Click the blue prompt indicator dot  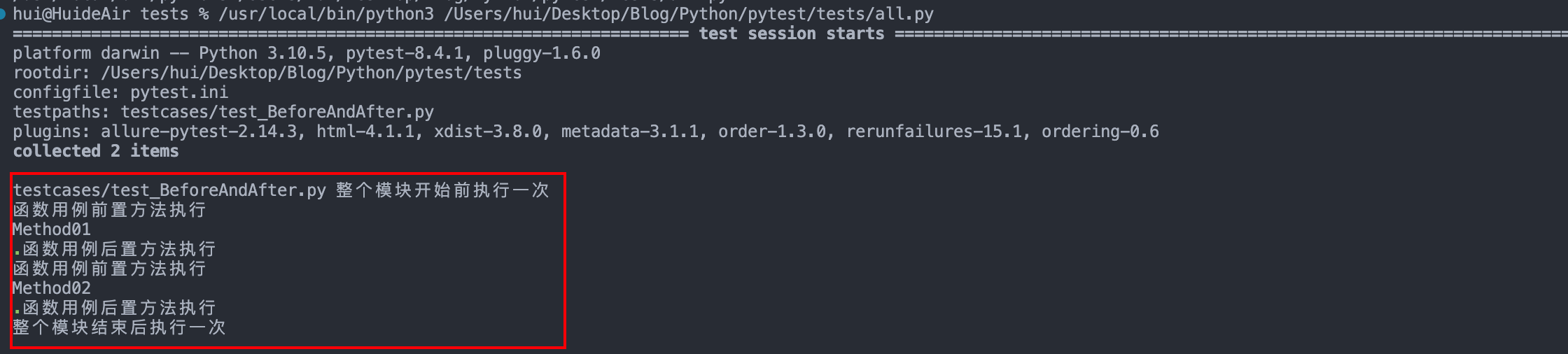(2, 14)
